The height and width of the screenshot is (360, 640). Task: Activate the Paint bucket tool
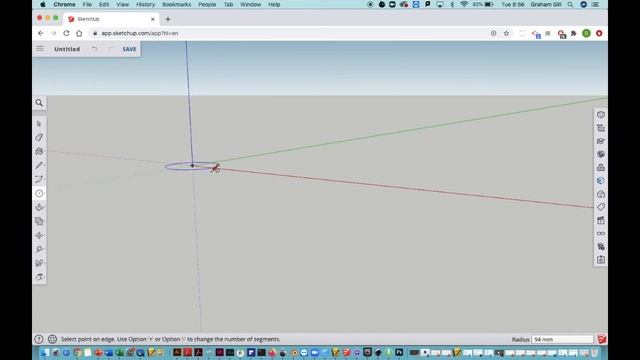(39, 151)
